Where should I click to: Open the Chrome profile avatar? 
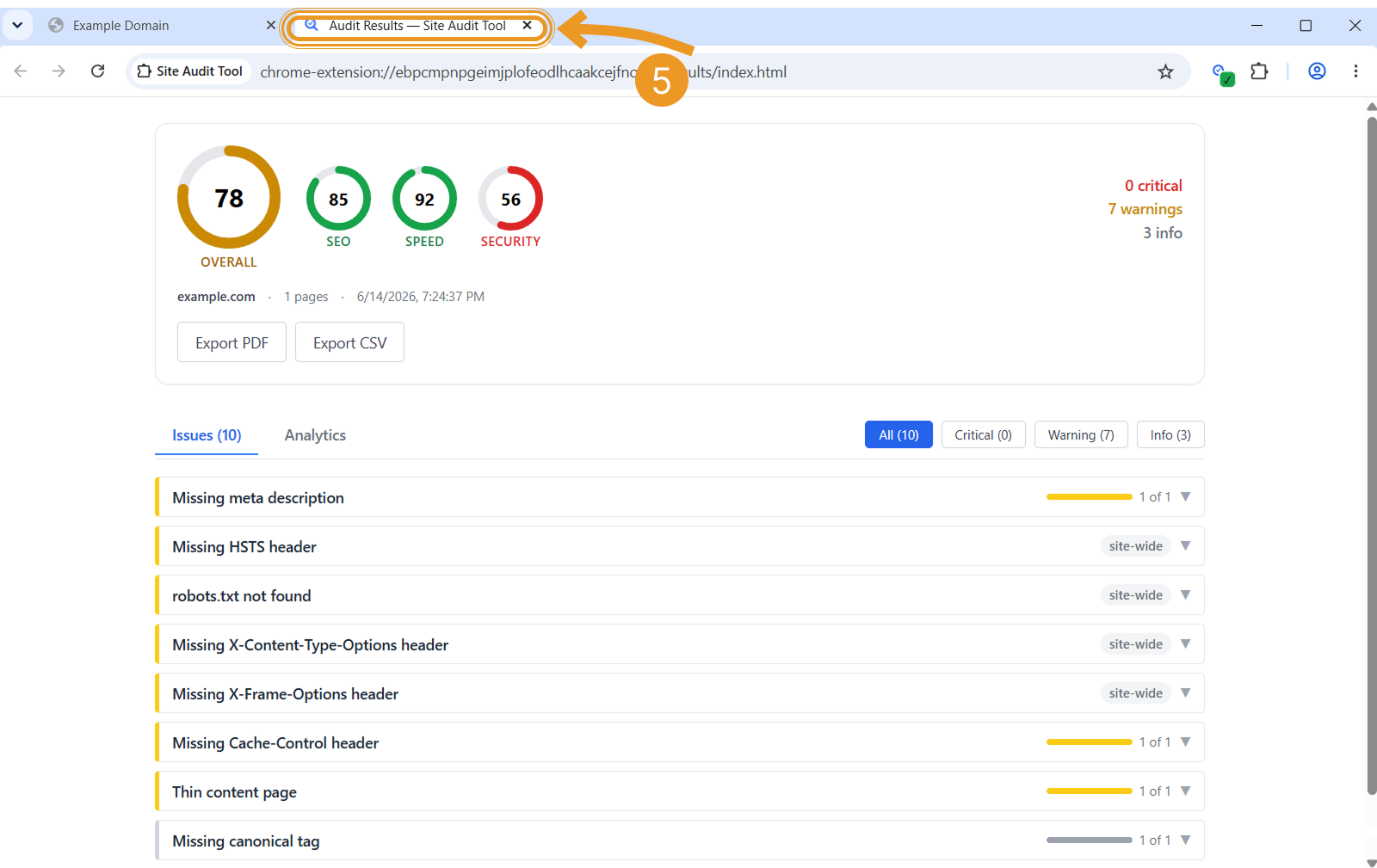[1317, 71]
